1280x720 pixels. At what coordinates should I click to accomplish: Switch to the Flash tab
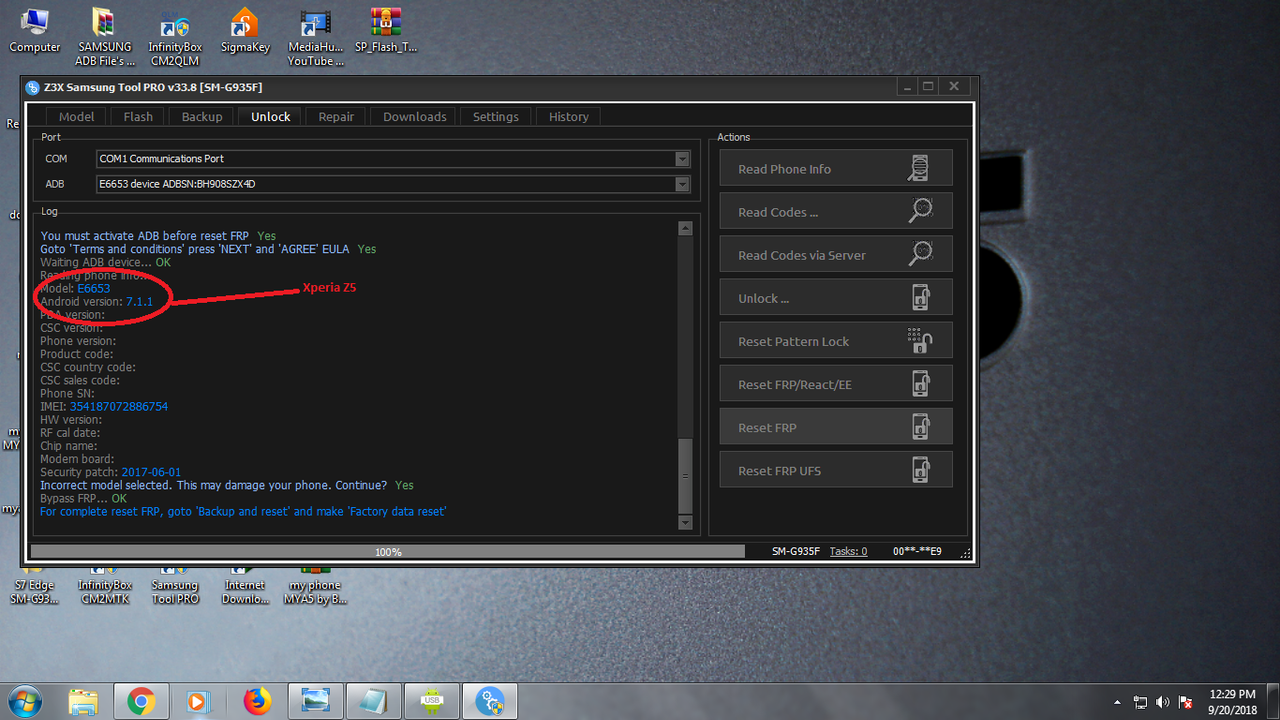coord(138,117)
